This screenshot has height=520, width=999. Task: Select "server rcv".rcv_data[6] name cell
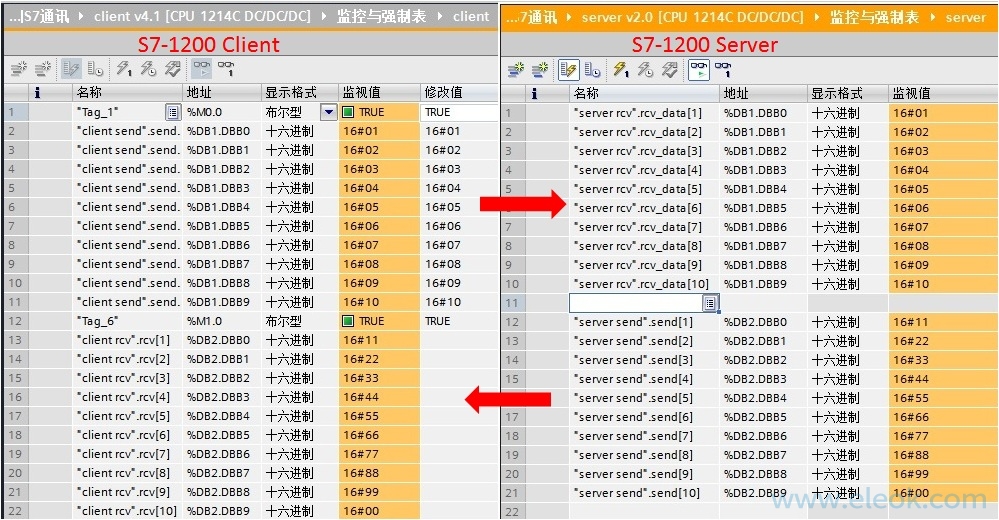point(644,208)
